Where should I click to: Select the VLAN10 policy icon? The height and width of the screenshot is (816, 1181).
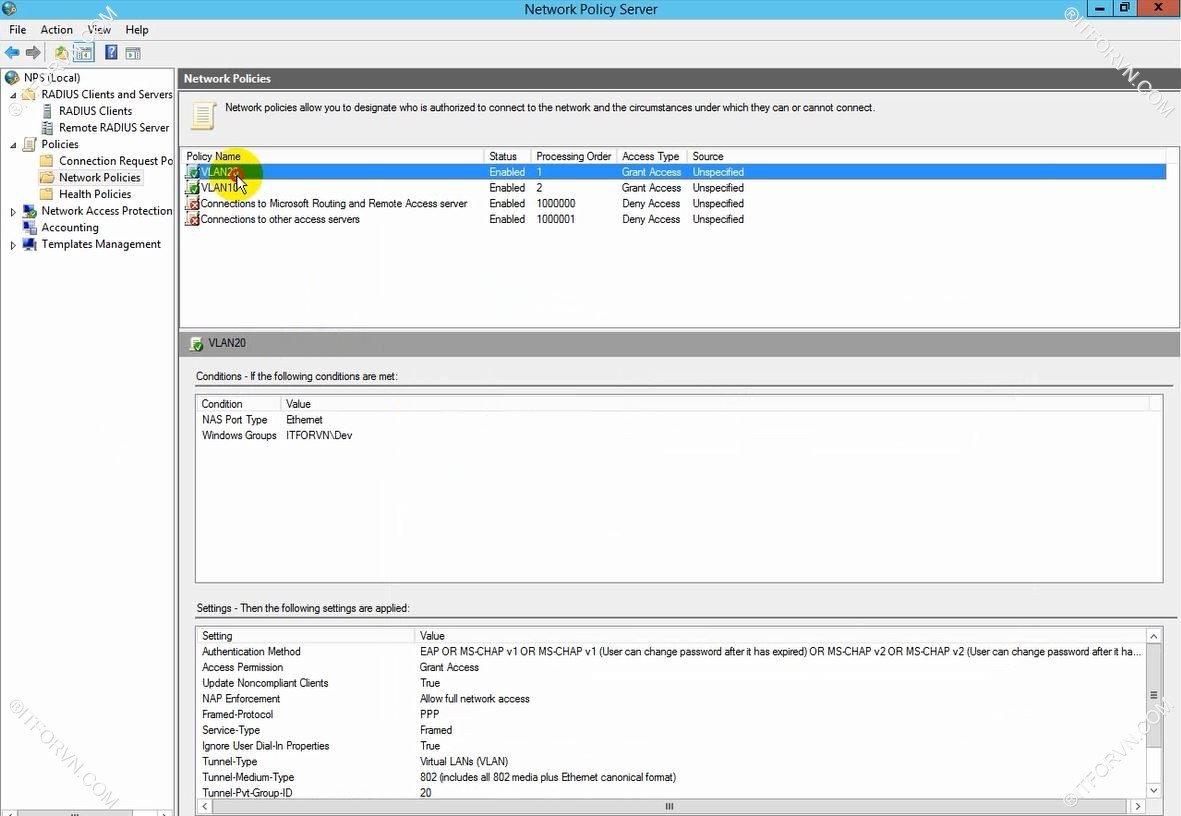193,188
